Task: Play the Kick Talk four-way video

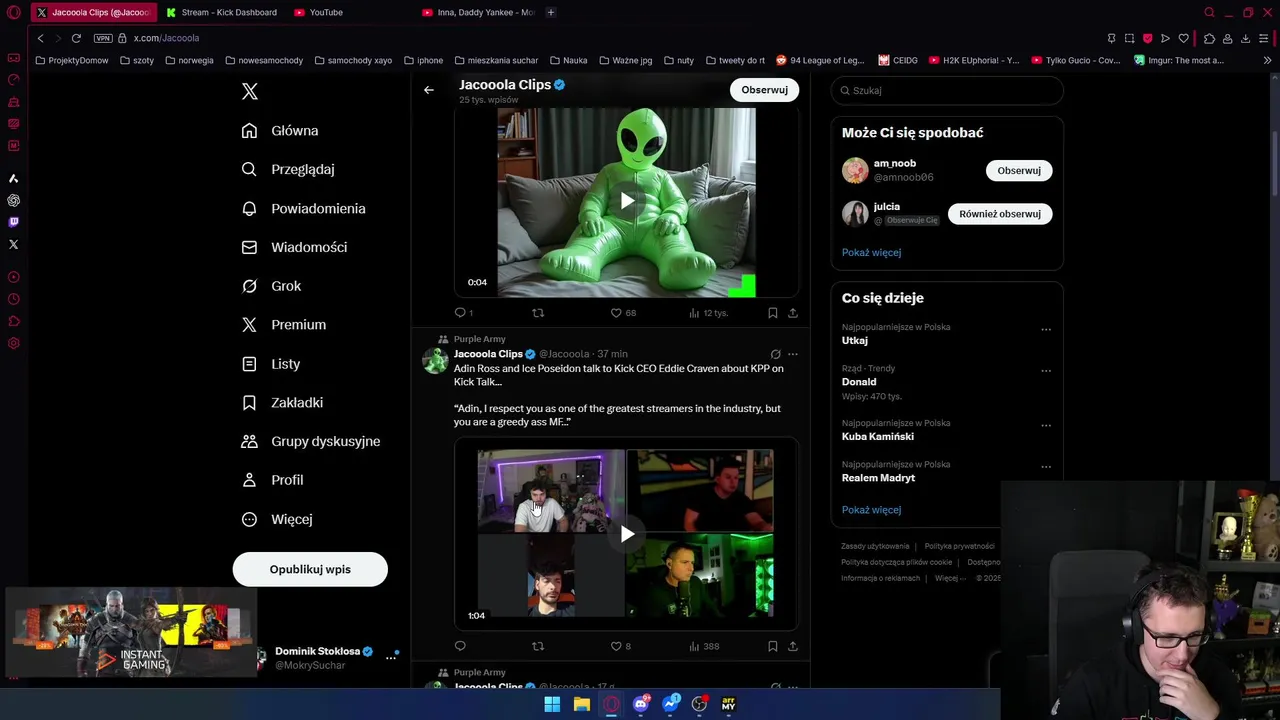Action: pyautogui.click(x=627, y=534)
